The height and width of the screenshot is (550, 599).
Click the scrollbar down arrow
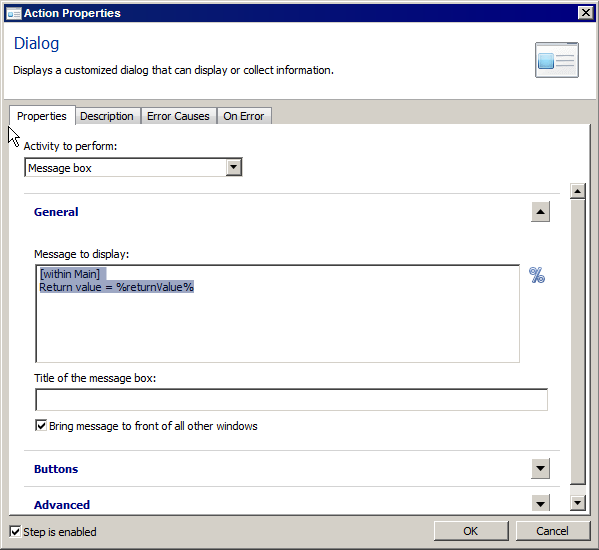578,503
